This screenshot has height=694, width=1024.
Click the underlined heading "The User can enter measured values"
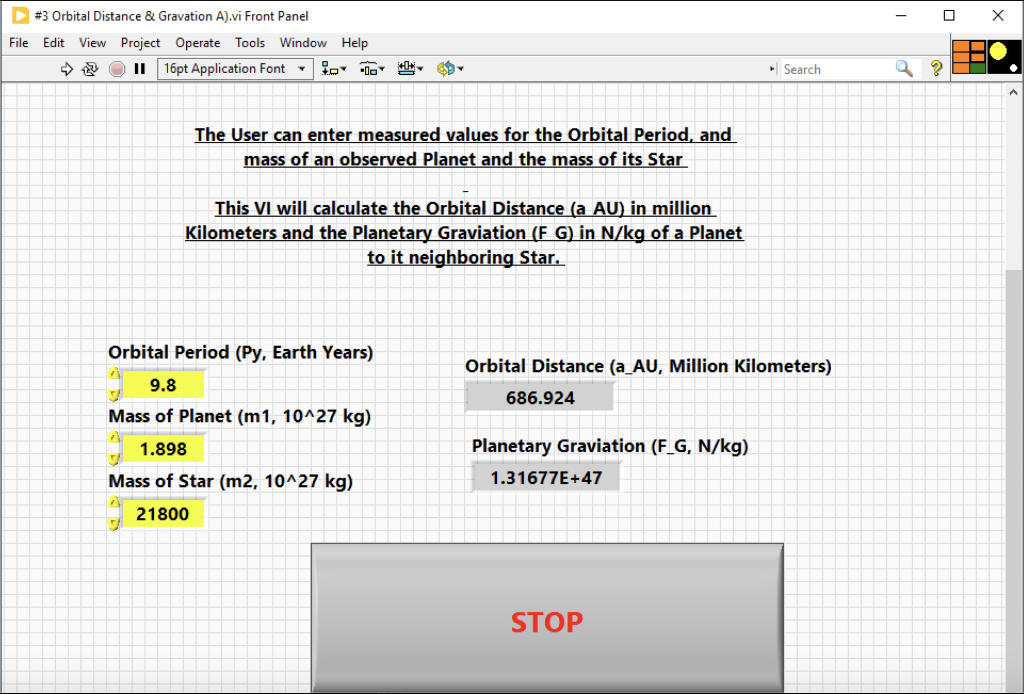pos(378,134)
